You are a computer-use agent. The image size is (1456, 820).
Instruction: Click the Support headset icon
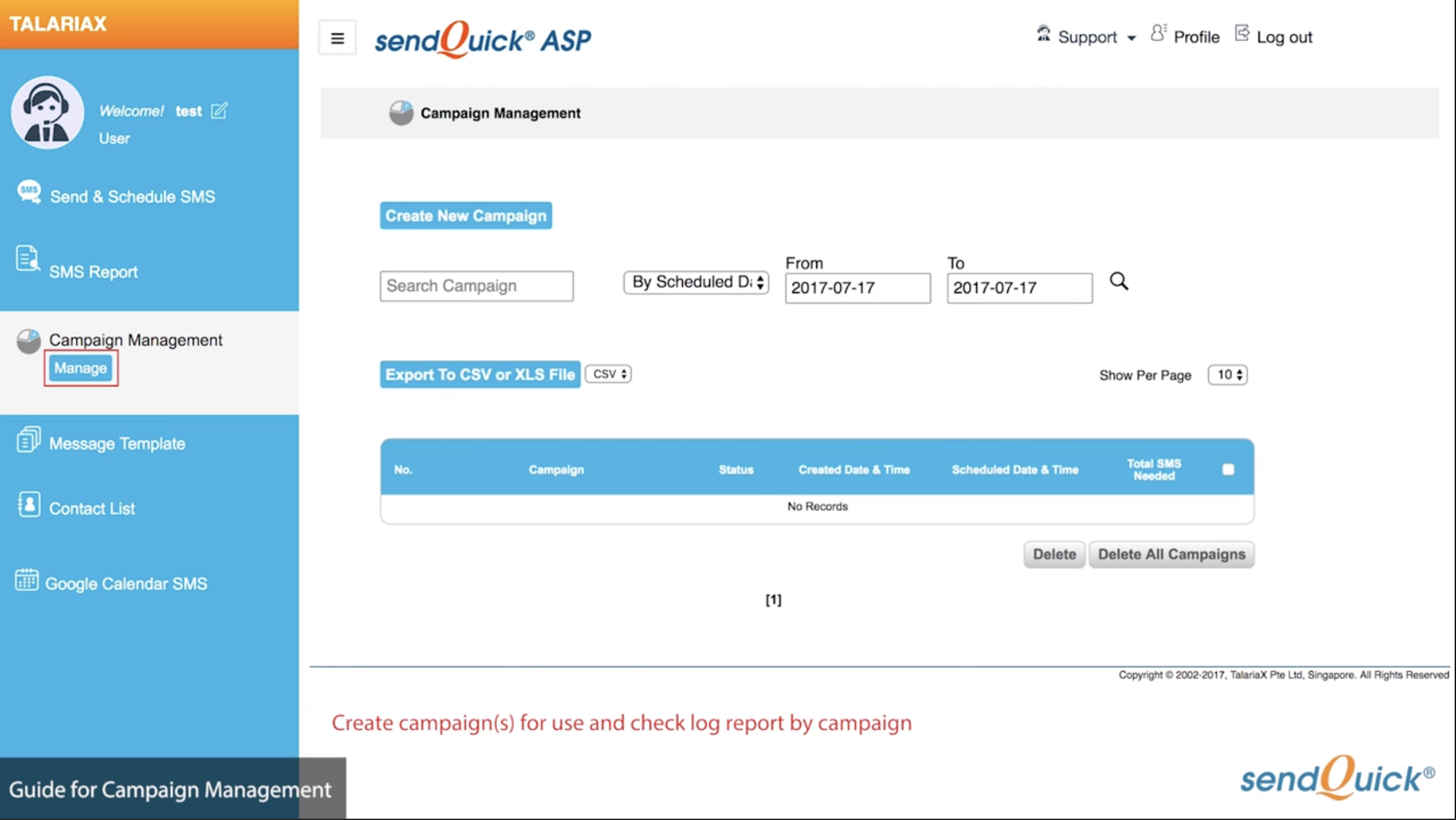[x=1044, y=33]
